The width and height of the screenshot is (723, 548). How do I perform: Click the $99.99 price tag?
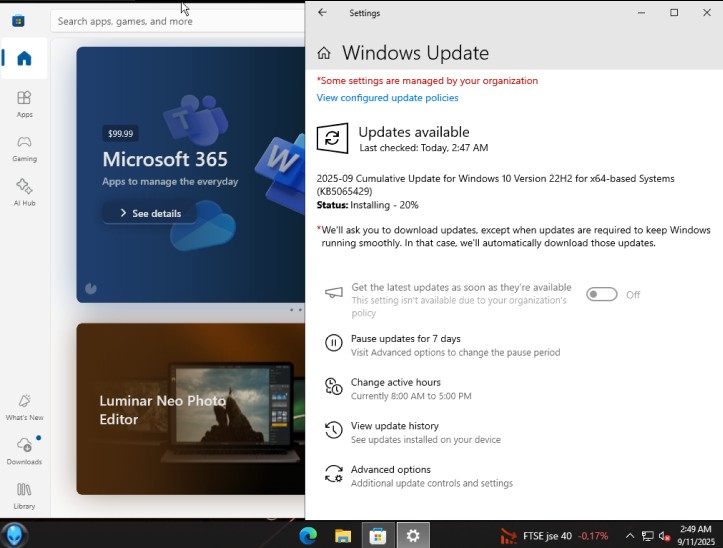coord(120,134)
